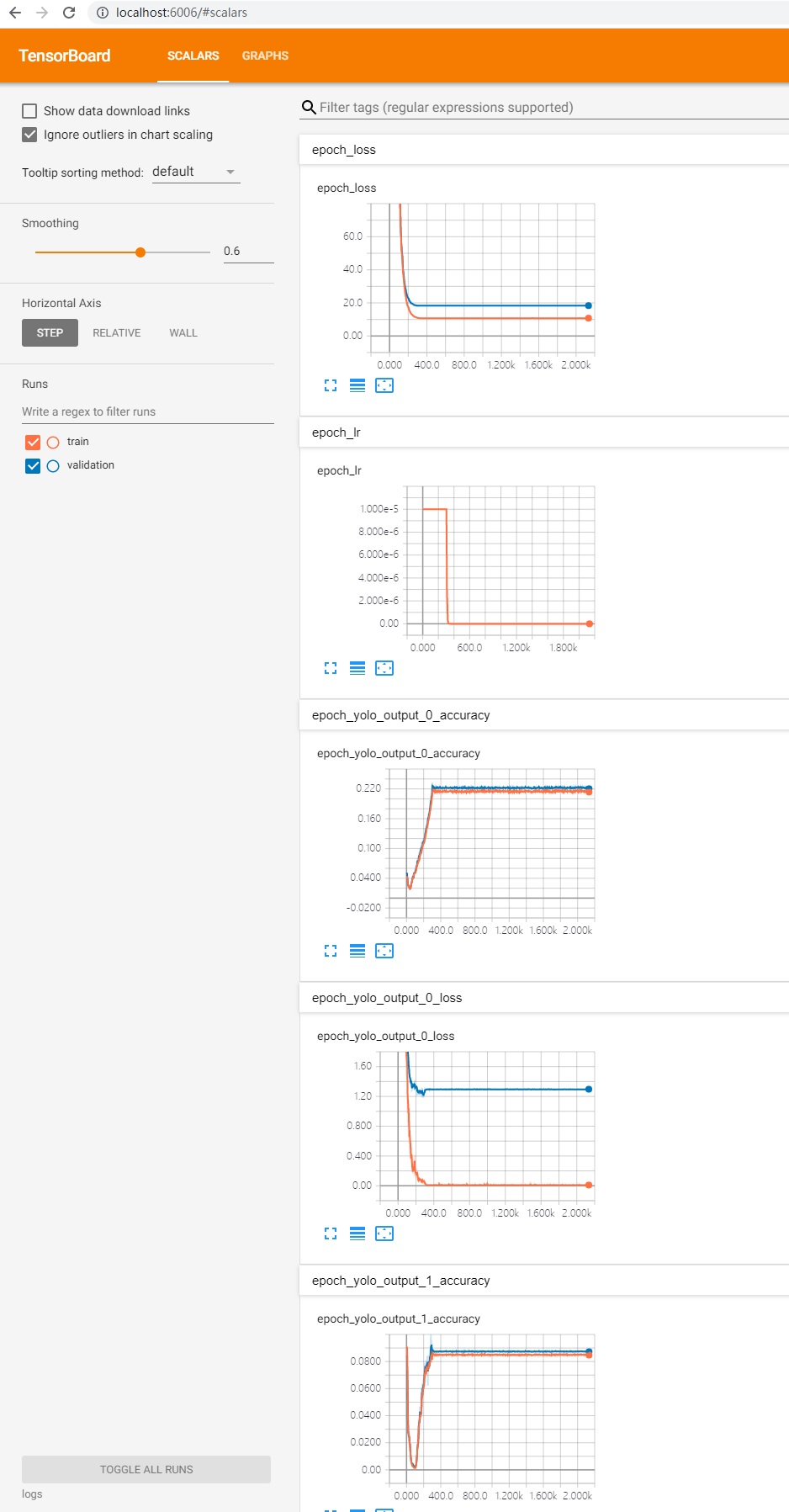Viewport: 789px width, 1512px height.
Task: View site information icon in address bar
Action: (x=103, y=13)
